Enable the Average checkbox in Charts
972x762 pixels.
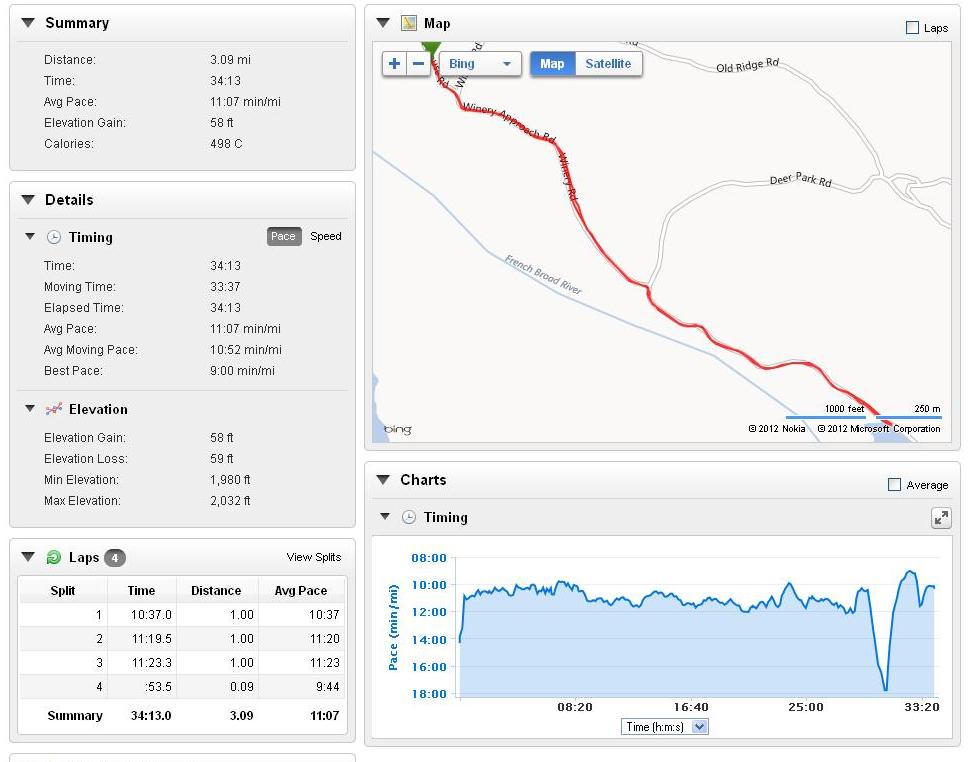click(894, 485)
